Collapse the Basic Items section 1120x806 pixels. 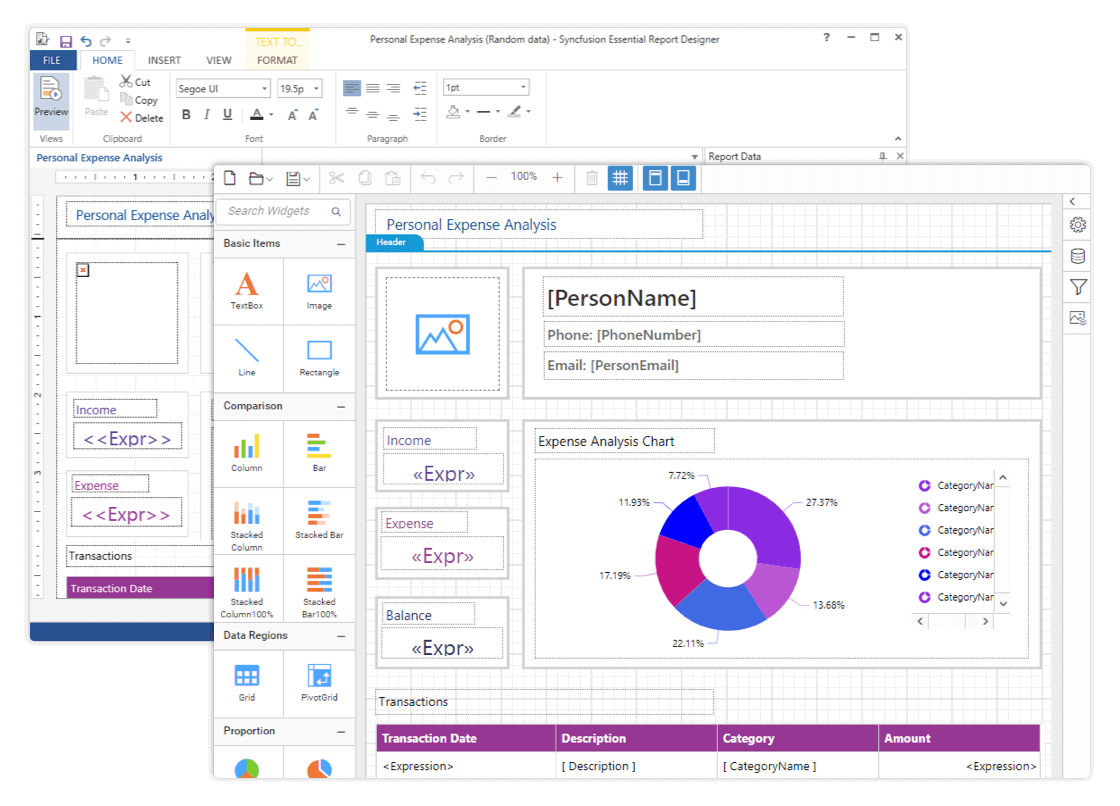pos(341,244)
